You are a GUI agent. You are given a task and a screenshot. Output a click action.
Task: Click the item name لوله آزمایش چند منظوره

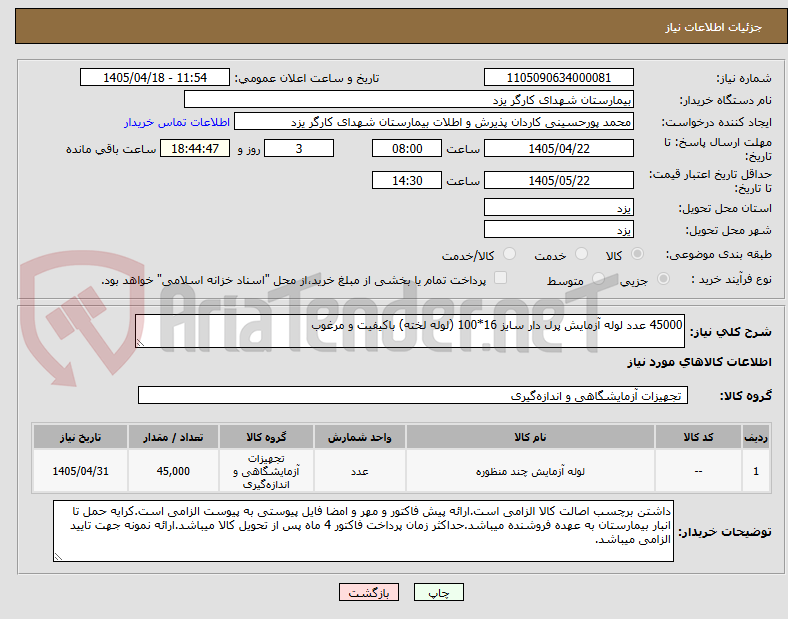(x=530, y=471)
